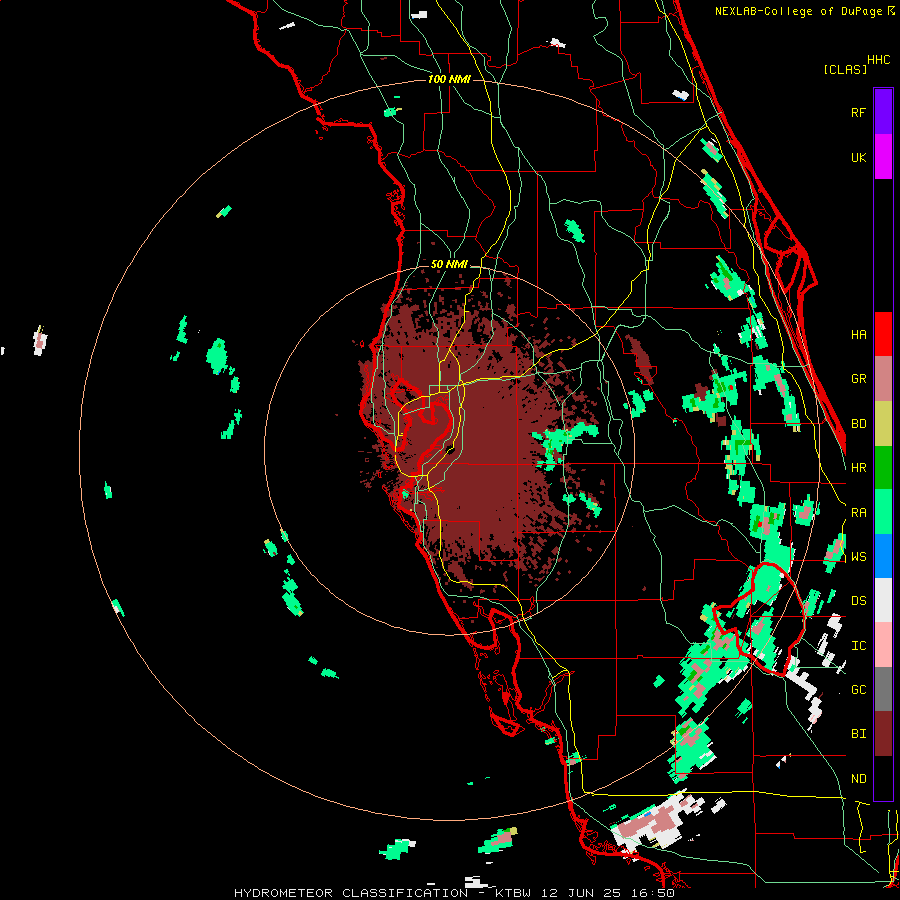Select the dark green HR legend swatch
Screen dimensions: 900x900
coord(883,468)
